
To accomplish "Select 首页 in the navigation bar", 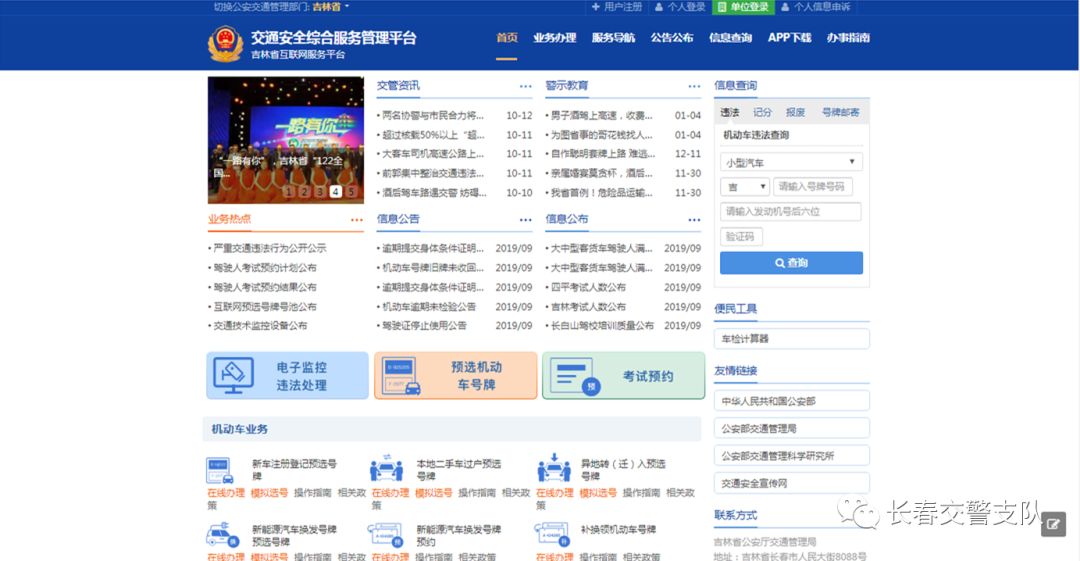I will tap(507, 38).
